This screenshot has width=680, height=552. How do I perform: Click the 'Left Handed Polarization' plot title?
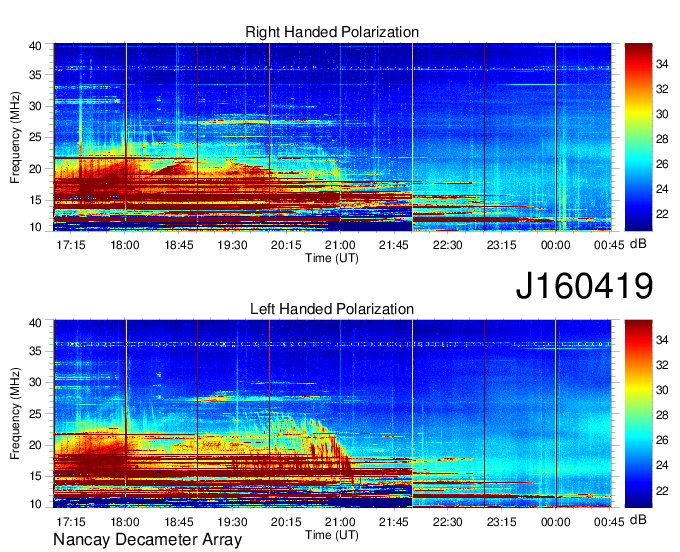[332, 309]
